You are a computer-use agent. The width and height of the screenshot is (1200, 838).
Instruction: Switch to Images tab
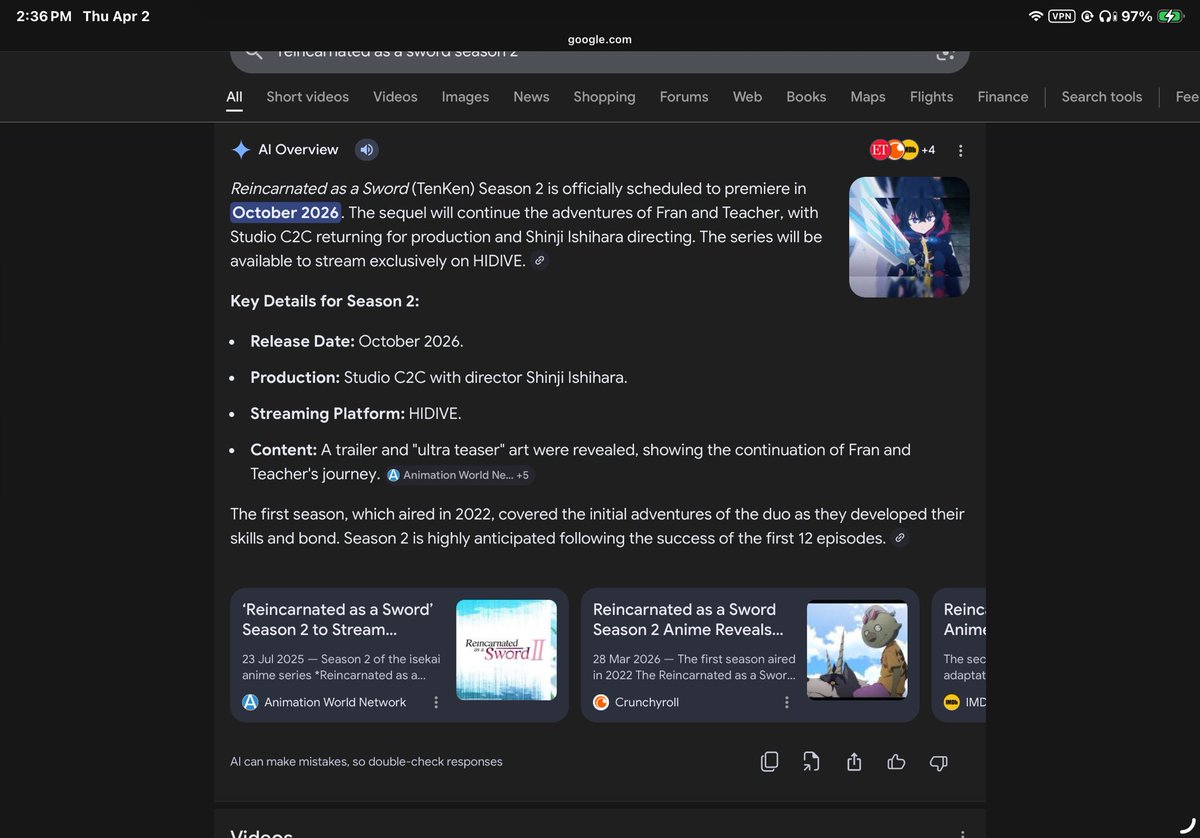click(465, 97)
